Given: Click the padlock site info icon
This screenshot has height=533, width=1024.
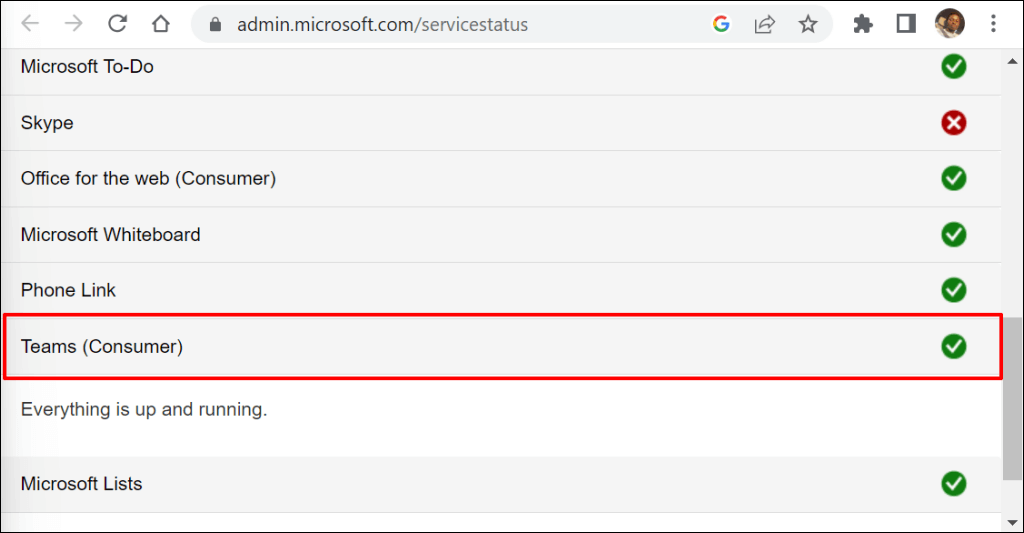Looking at the screenshot, I should (x=213, y=24).
